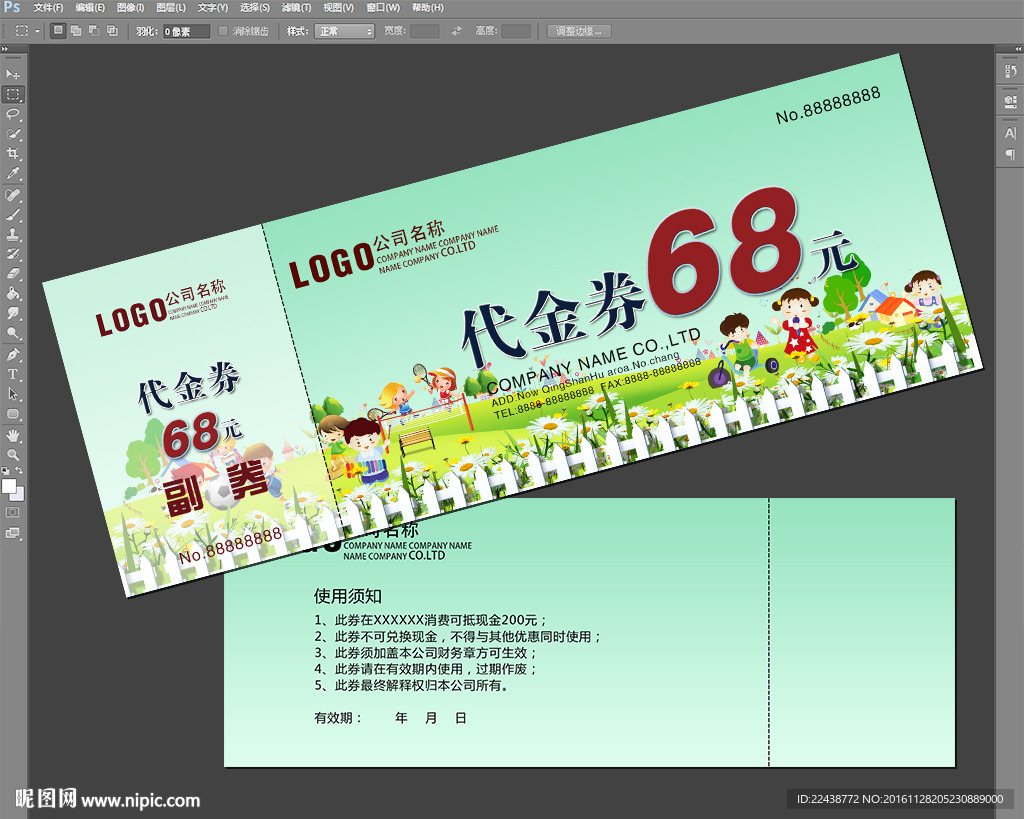Open the 编辑(E) menu
Image resolution: width=1024 pixels, height=819 pixels.
(89, 8)
